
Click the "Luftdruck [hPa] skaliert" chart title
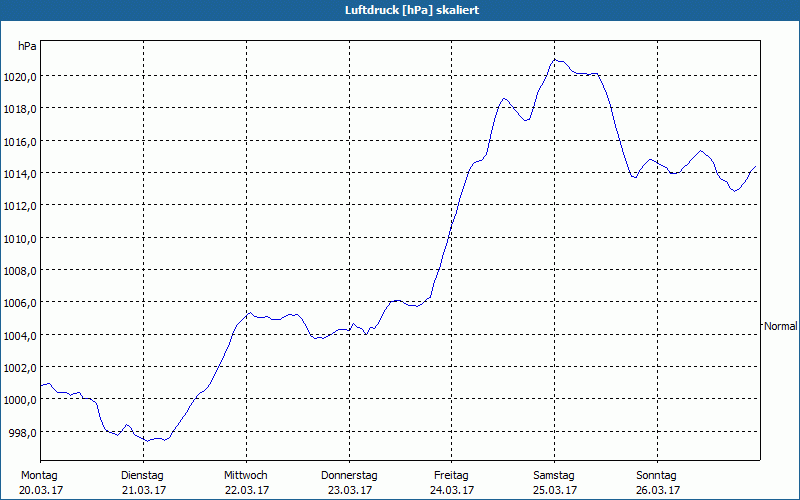(x=399, y=9)
